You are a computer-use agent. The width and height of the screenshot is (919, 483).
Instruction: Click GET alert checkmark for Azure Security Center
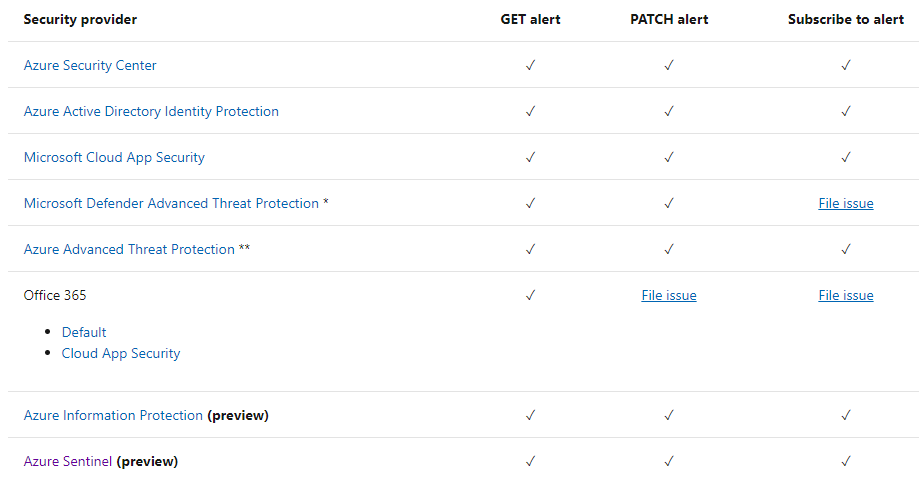530,65
